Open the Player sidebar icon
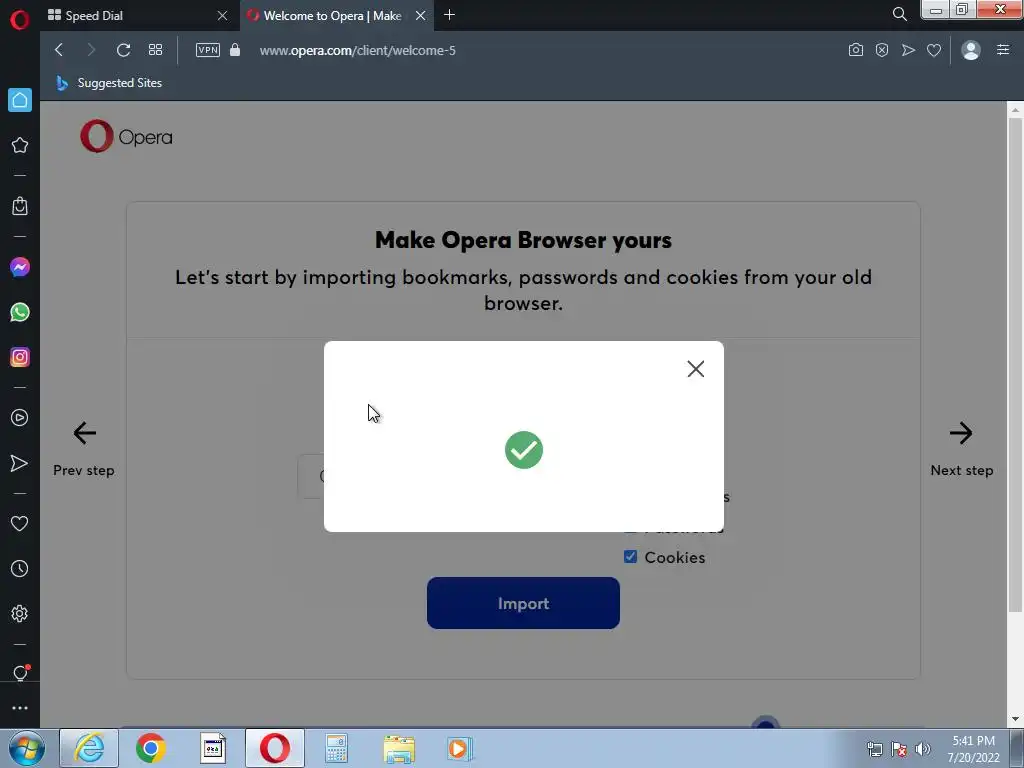 click(20, 418)
